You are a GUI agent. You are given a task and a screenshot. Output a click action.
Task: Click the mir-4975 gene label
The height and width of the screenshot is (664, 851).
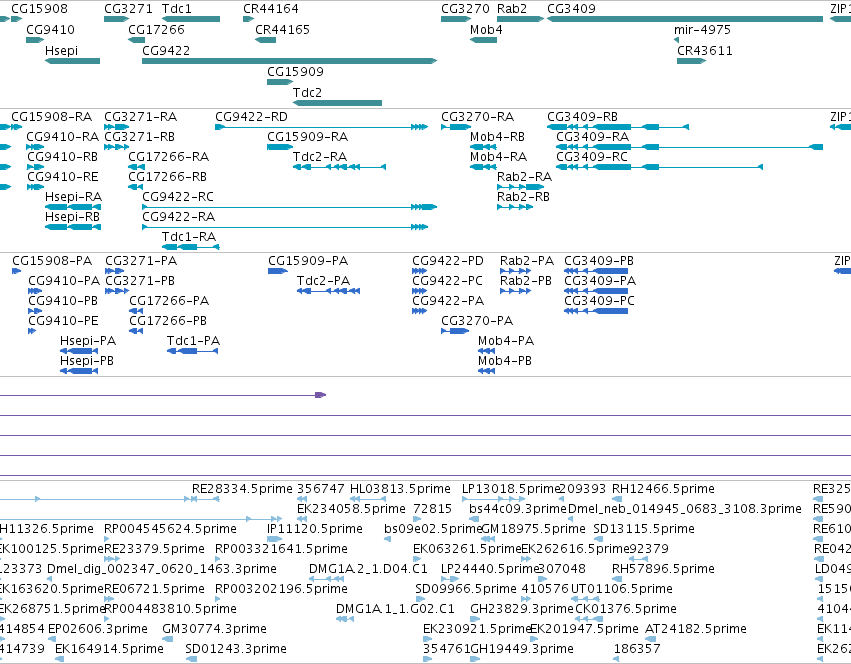point(702,30)
